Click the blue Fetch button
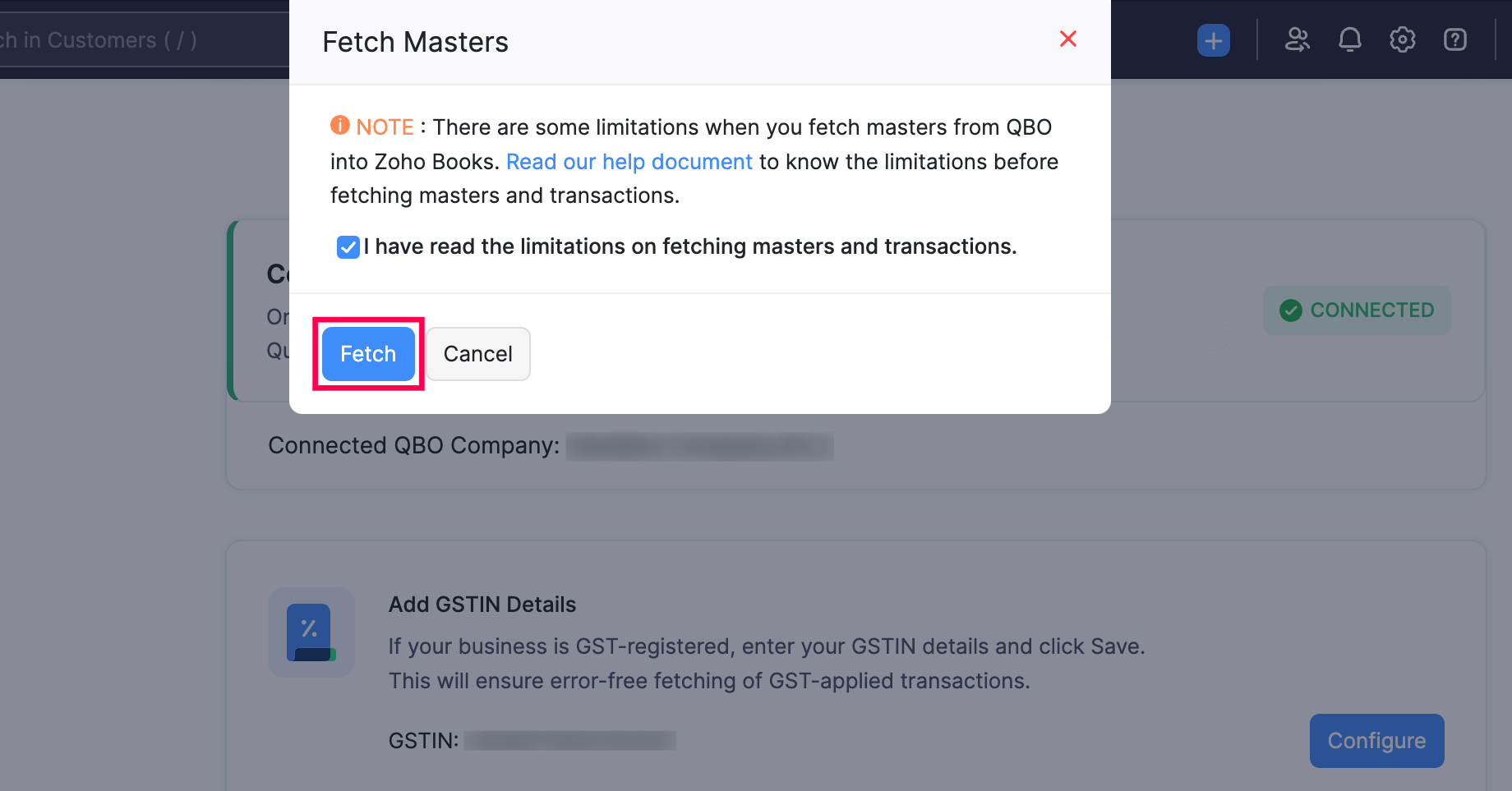 pyautogui.click(x=368, y=354)
